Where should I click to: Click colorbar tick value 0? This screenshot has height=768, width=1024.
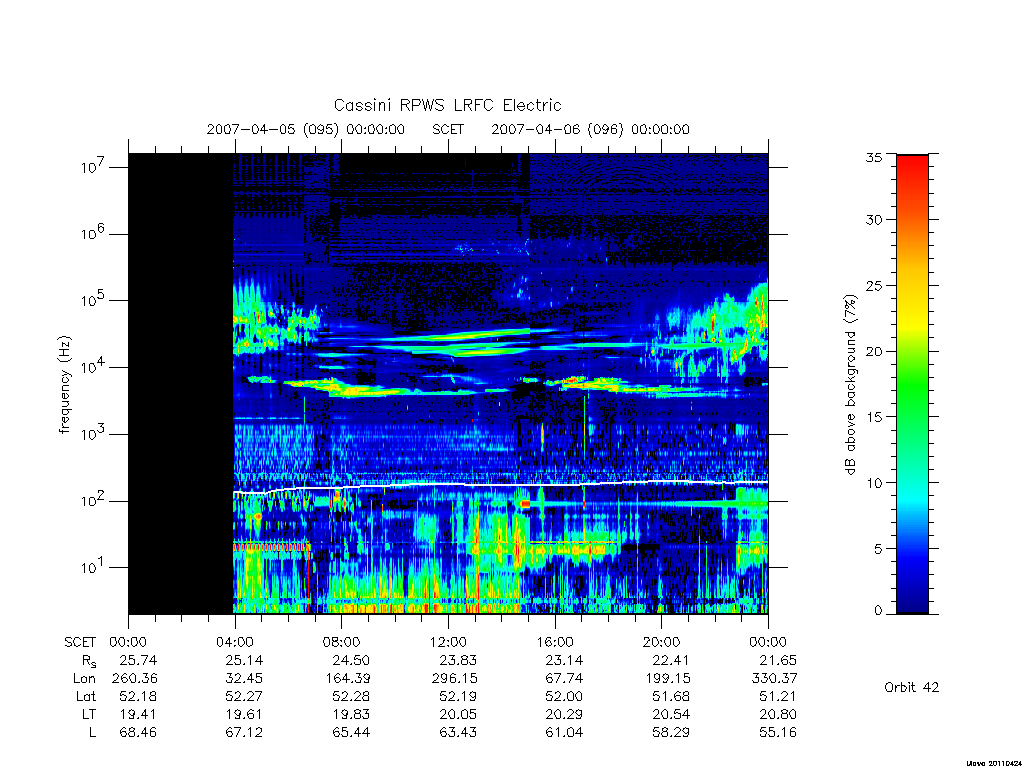[878, 611]
